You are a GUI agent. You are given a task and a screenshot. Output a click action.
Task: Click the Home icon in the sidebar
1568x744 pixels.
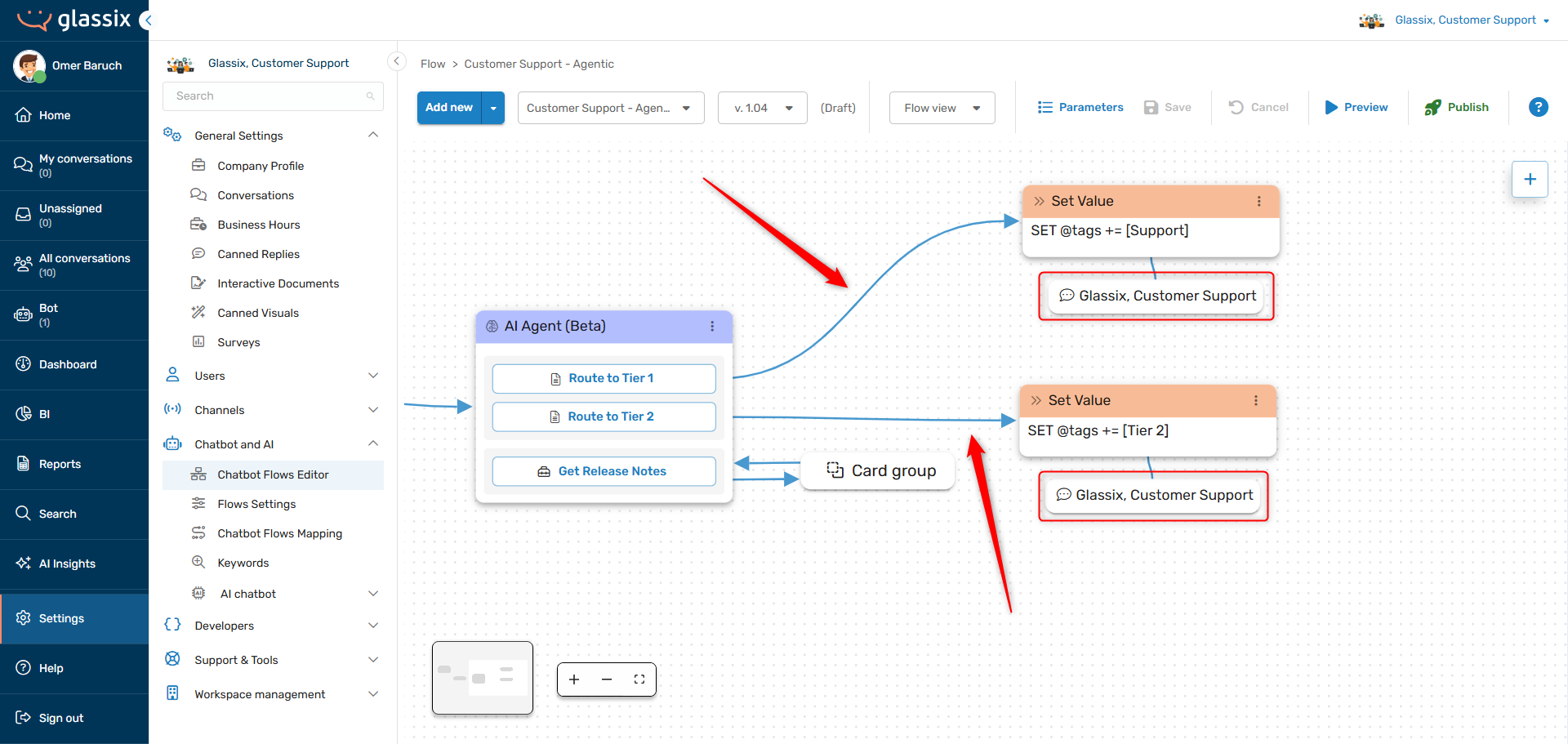pos(24,115)
